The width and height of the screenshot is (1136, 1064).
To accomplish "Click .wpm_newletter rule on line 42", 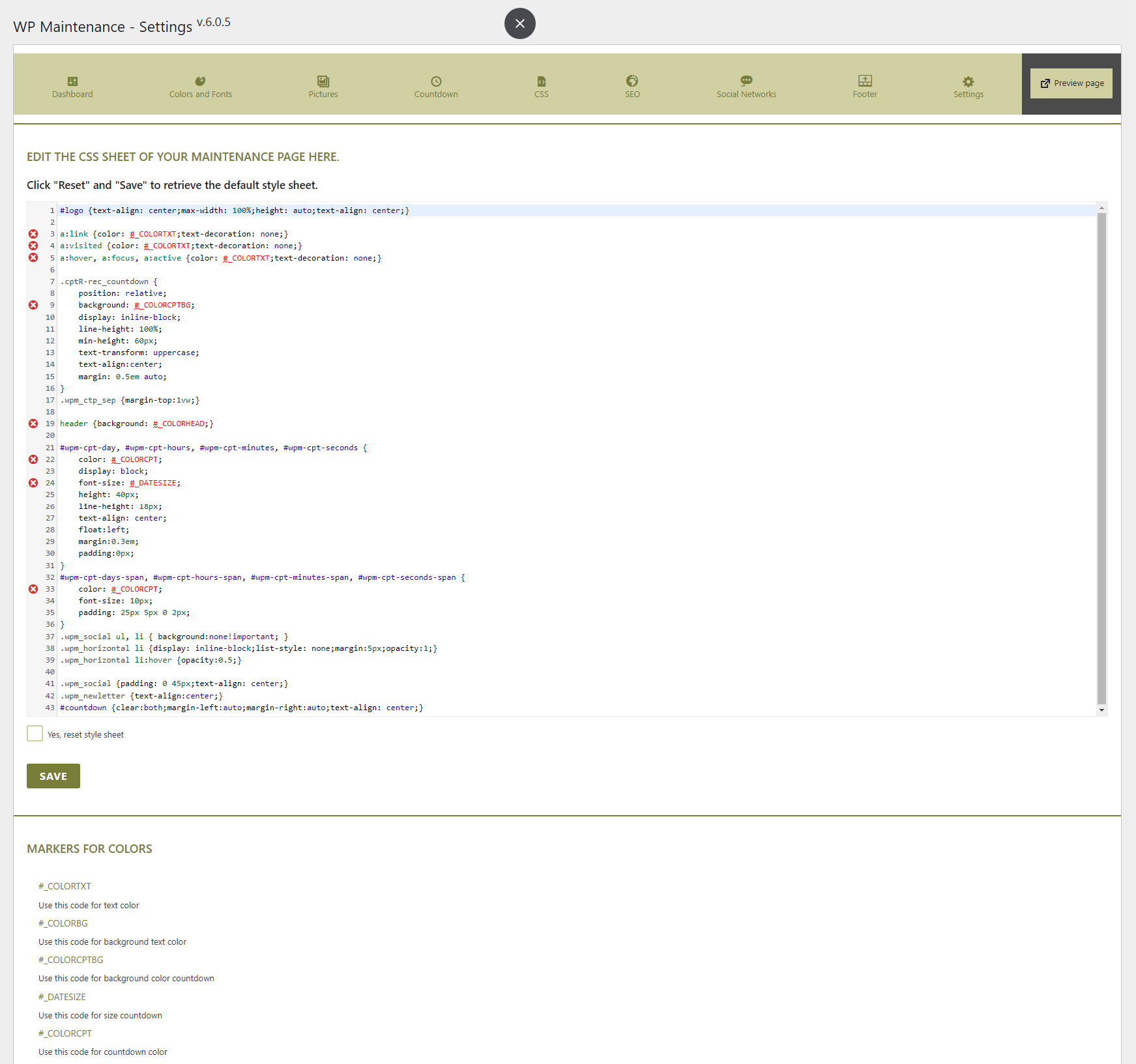I will point(141,696).
